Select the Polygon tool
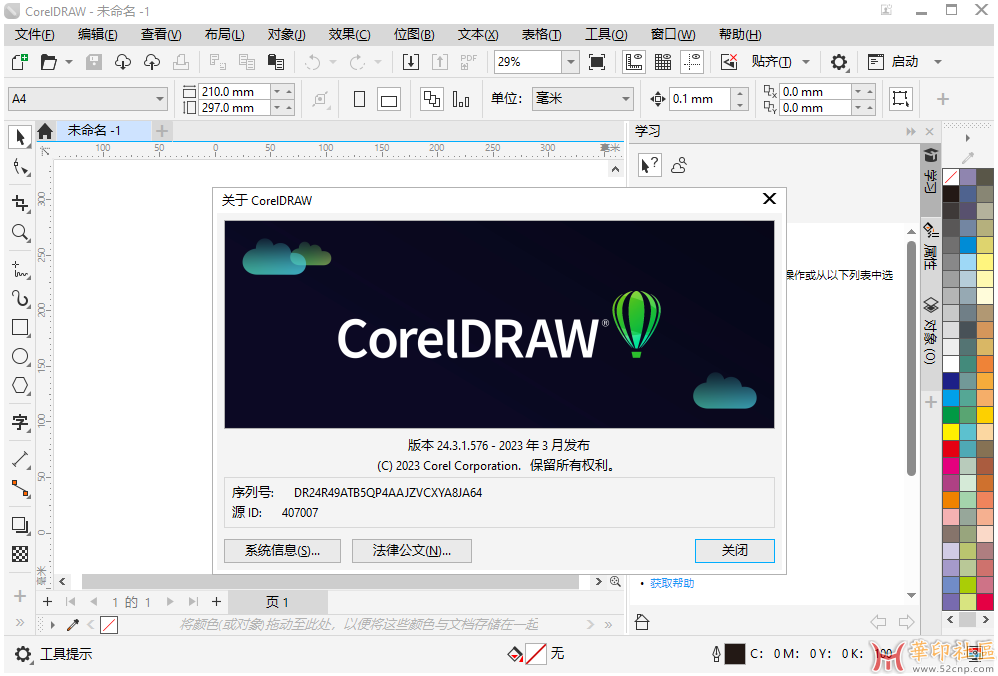998x676 pixels. (x=20, y=385)
